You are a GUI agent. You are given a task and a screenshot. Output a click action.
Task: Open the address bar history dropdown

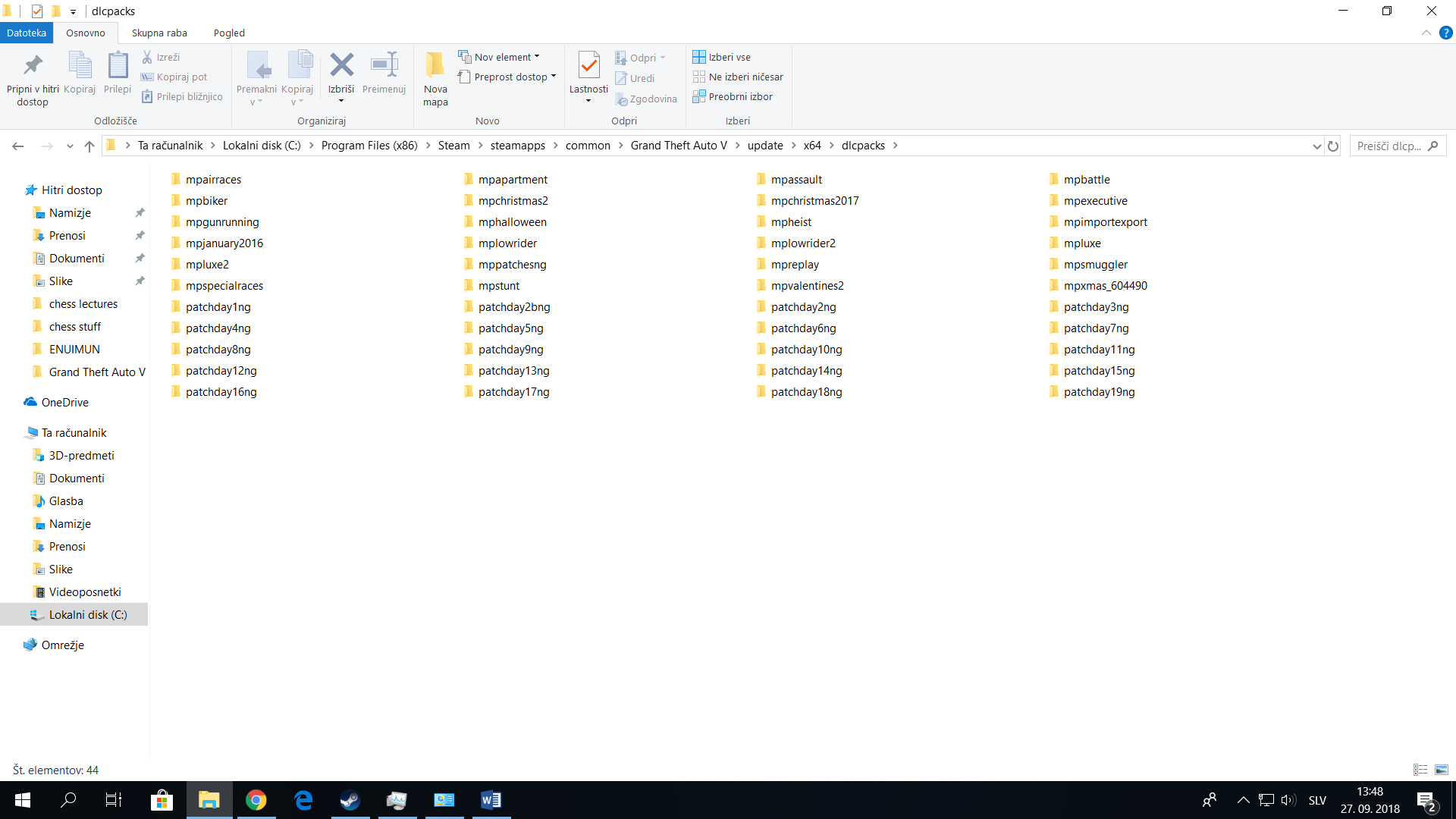pyautogui.click(x=1316, y=146)
